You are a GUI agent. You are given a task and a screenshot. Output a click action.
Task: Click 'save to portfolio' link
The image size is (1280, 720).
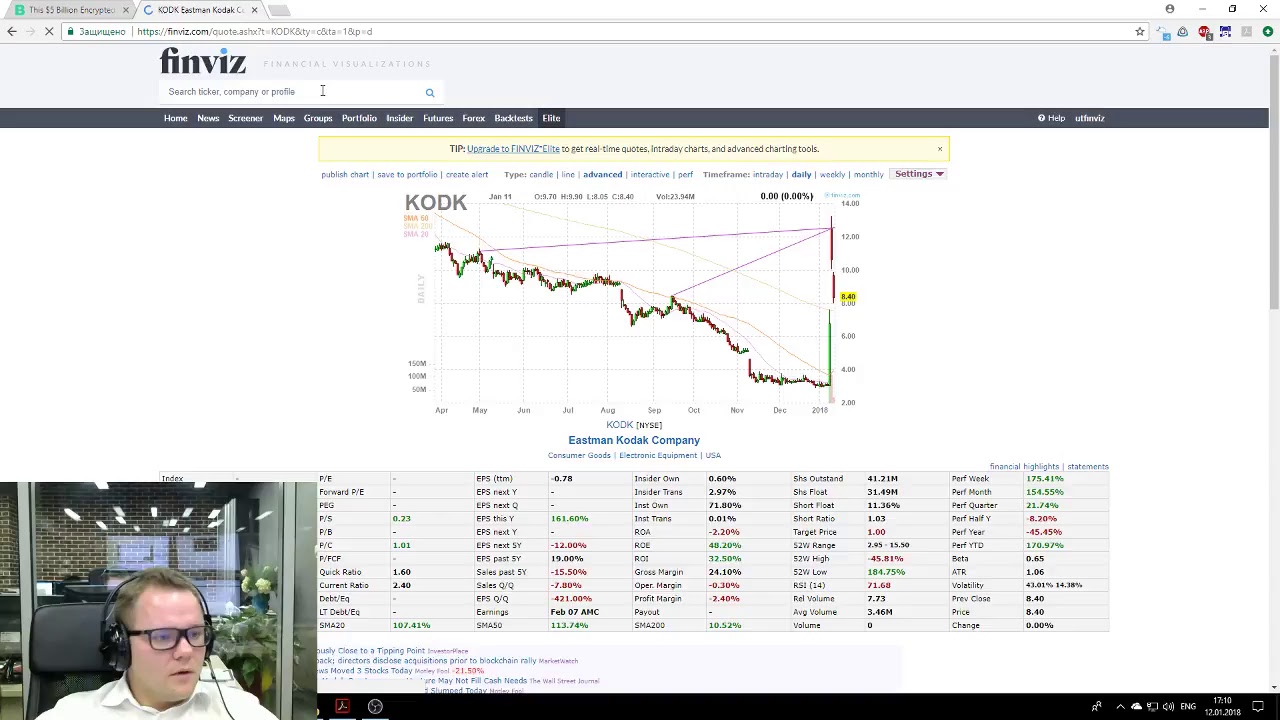pos(407,175)
